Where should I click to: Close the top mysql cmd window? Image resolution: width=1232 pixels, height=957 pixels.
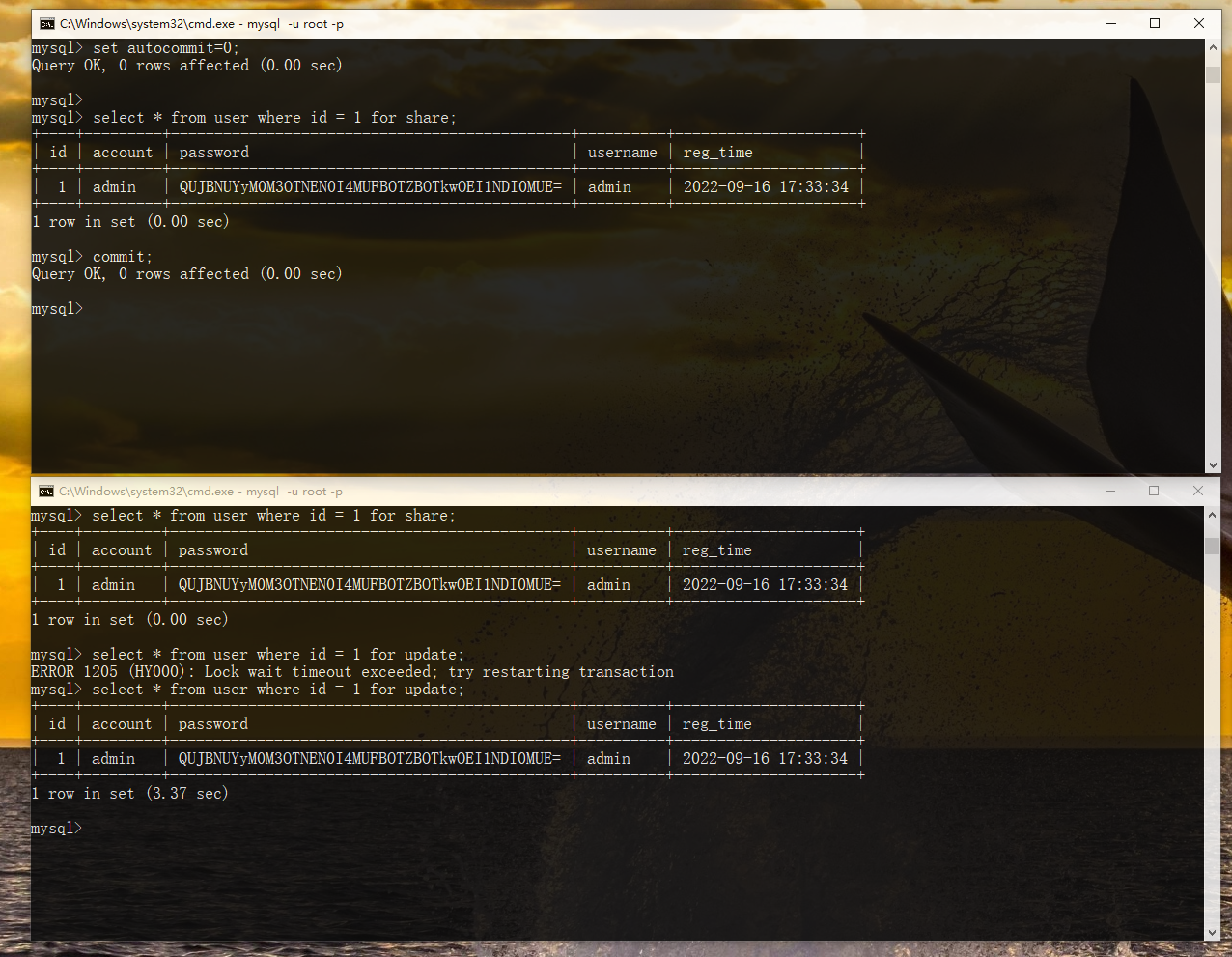1199,24
